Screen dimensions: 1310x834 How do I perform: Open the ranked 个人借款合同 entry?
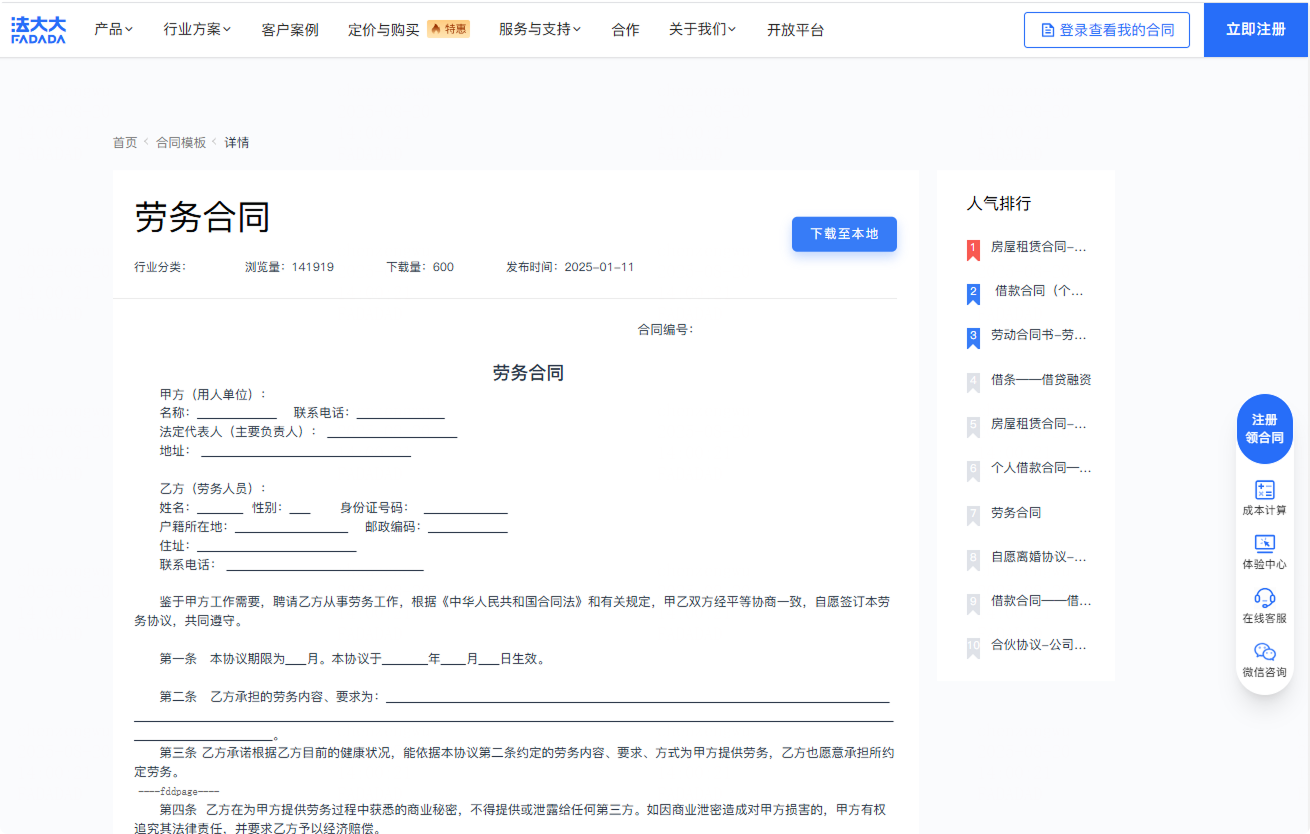click(1041, 468)
